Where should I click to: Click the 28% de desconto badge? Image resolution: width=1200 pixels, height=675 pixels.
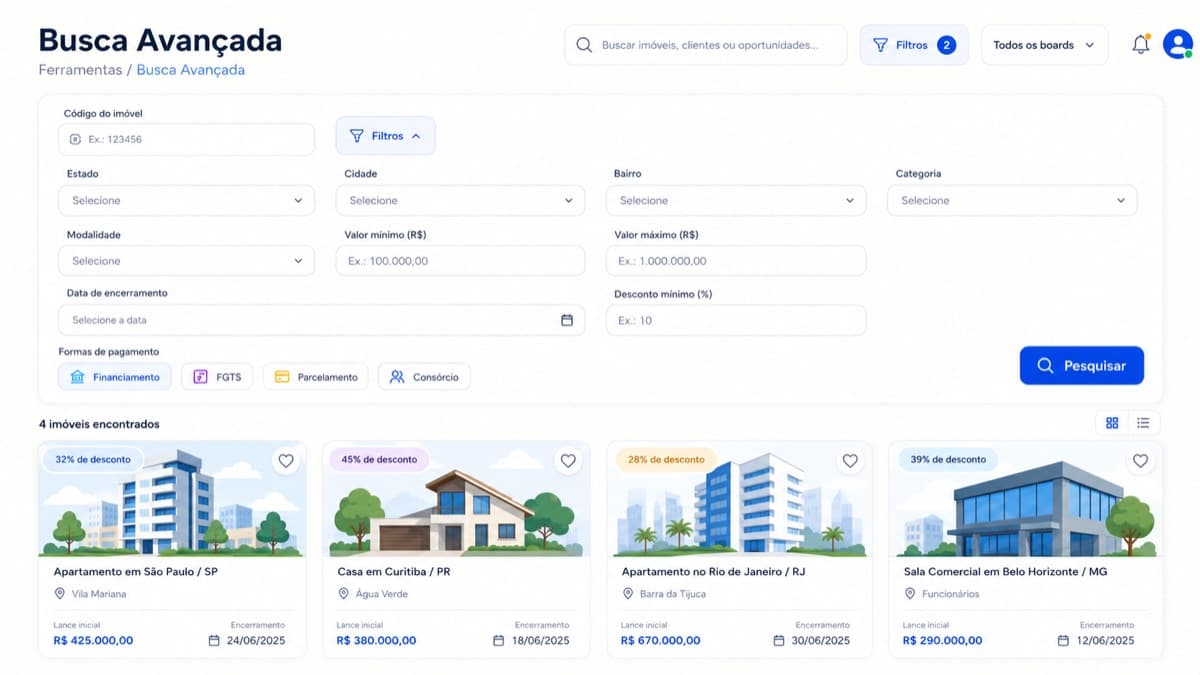[x=666, y=459]
